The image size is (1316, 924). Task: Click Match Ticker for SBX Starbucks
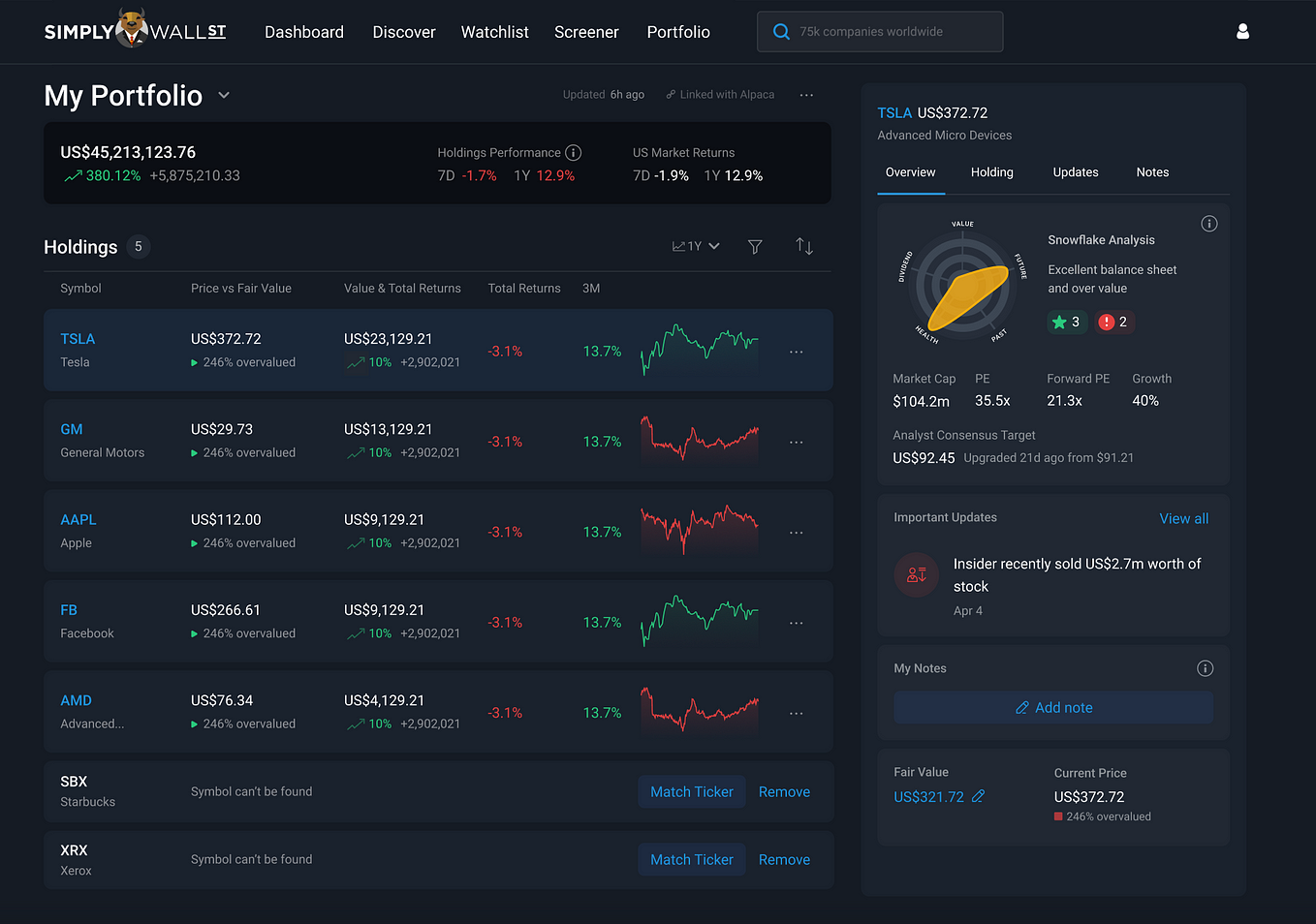(692, 792)
